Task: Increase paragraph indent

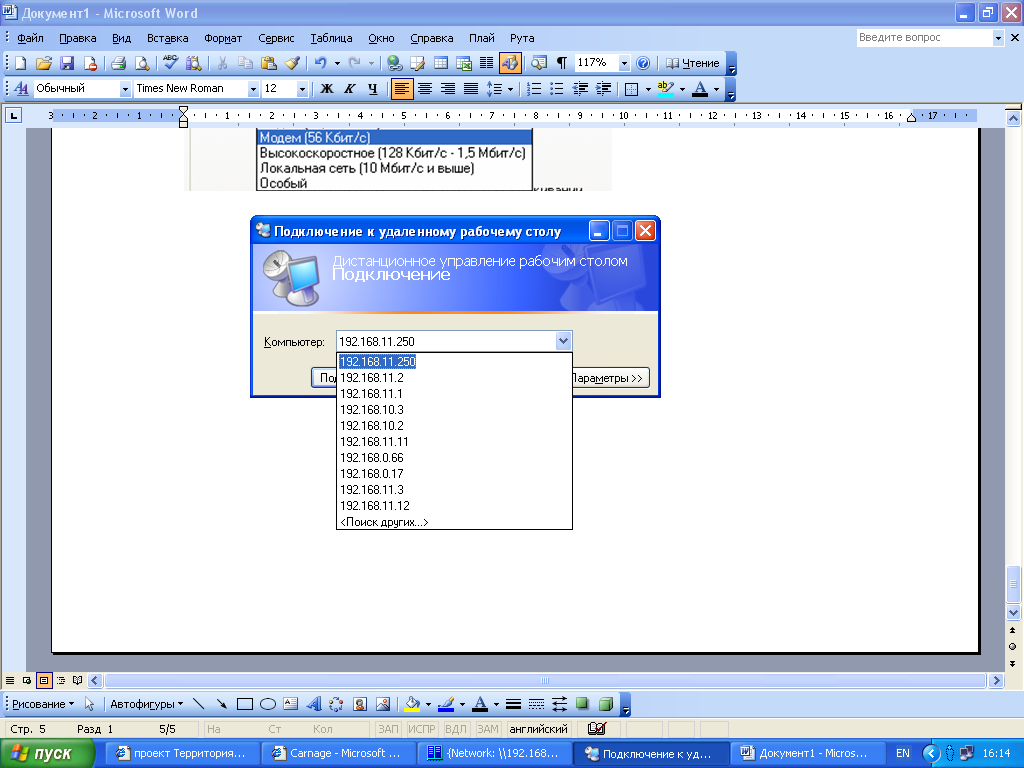Action: coord(603,89)
